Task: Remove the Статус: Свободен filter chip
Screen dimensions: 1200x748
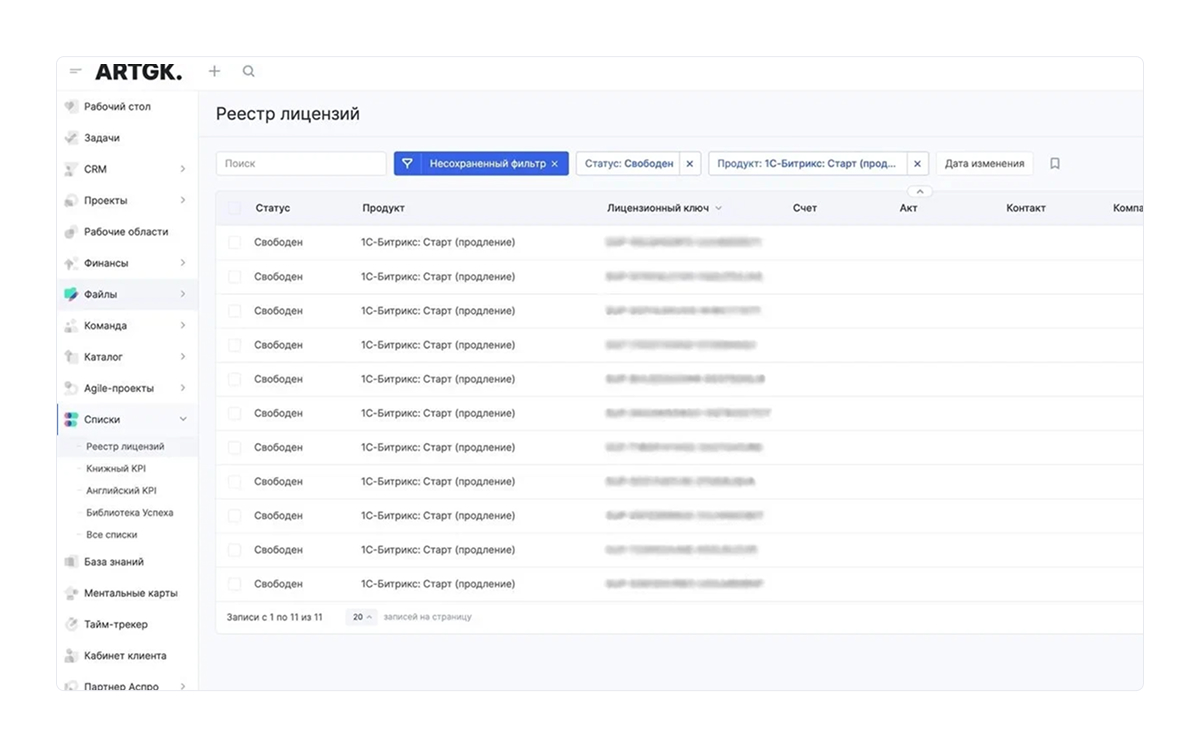Action: [x=689, y=164]
